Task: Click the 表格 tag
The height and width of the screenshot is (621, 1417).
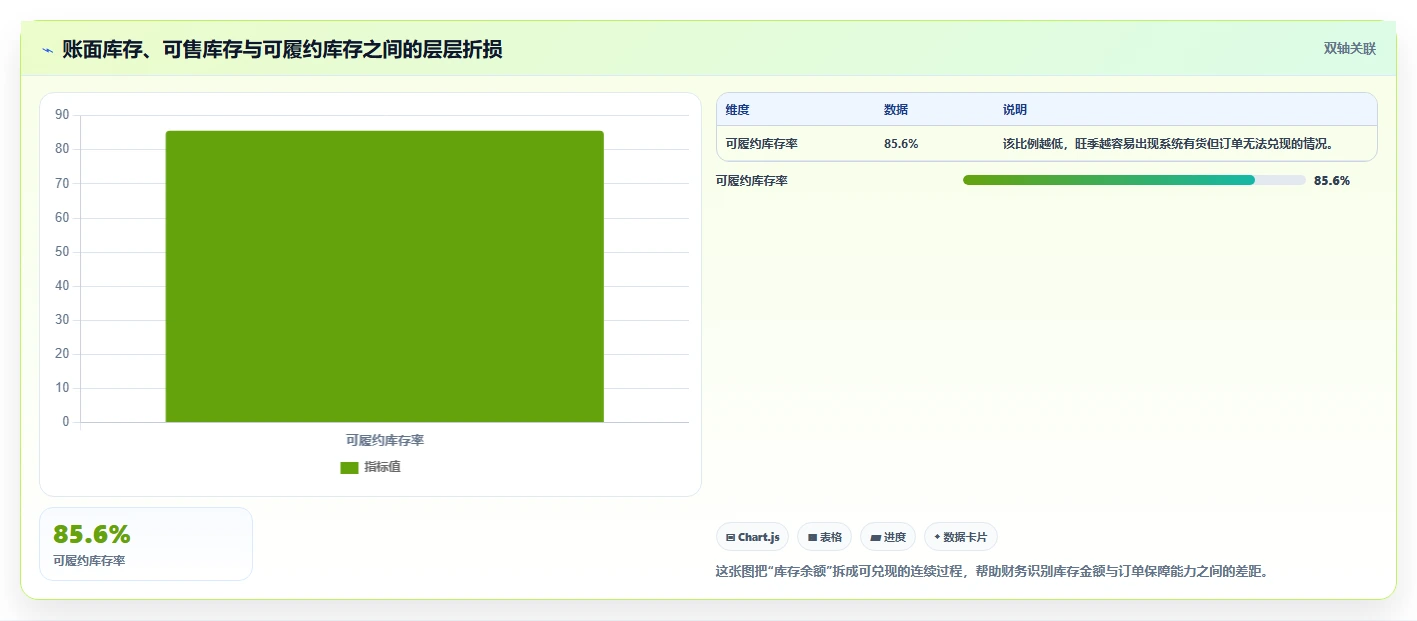Action: coord(824,537)
